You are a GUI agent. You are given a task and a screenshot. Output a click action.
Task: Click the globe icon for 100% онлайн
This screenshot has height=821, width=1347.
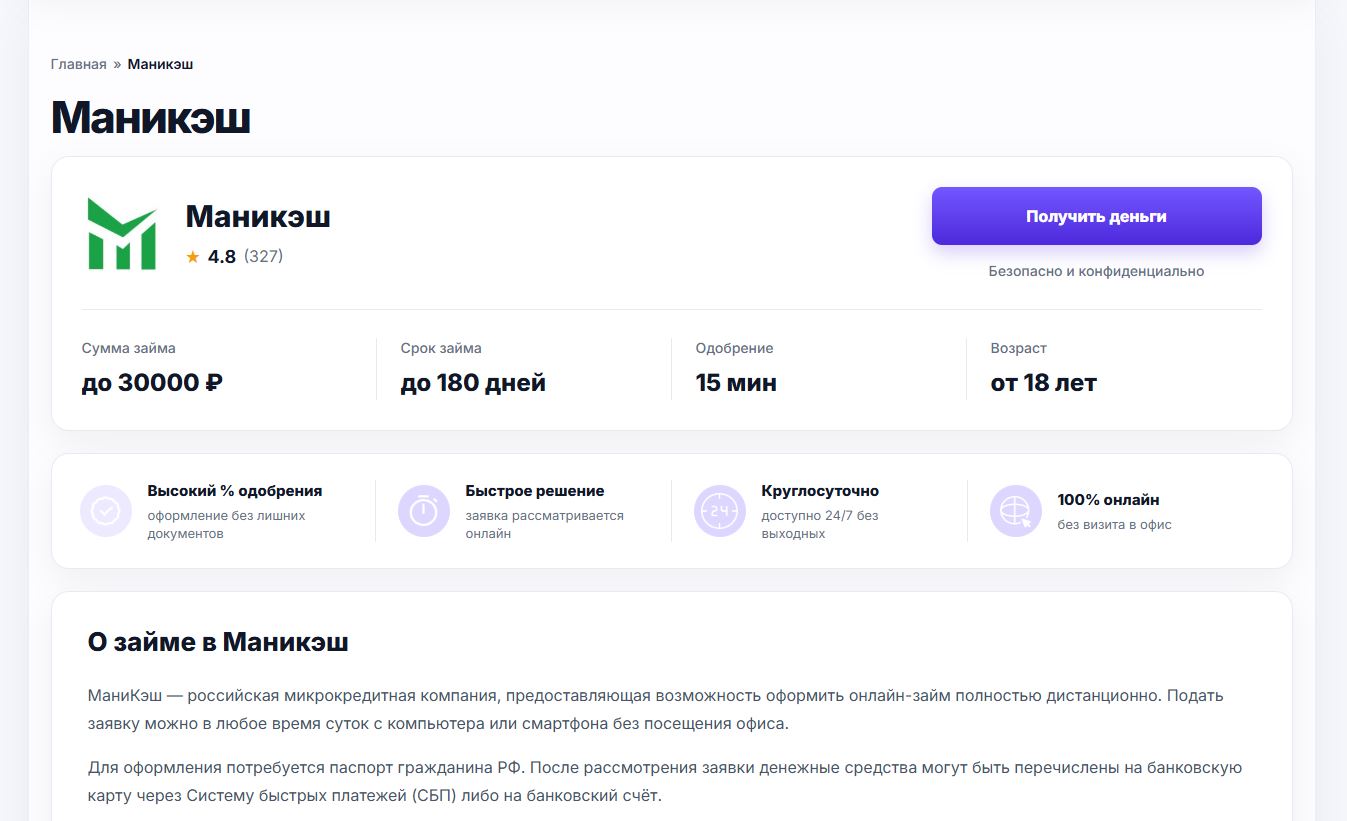point(1016,511)
